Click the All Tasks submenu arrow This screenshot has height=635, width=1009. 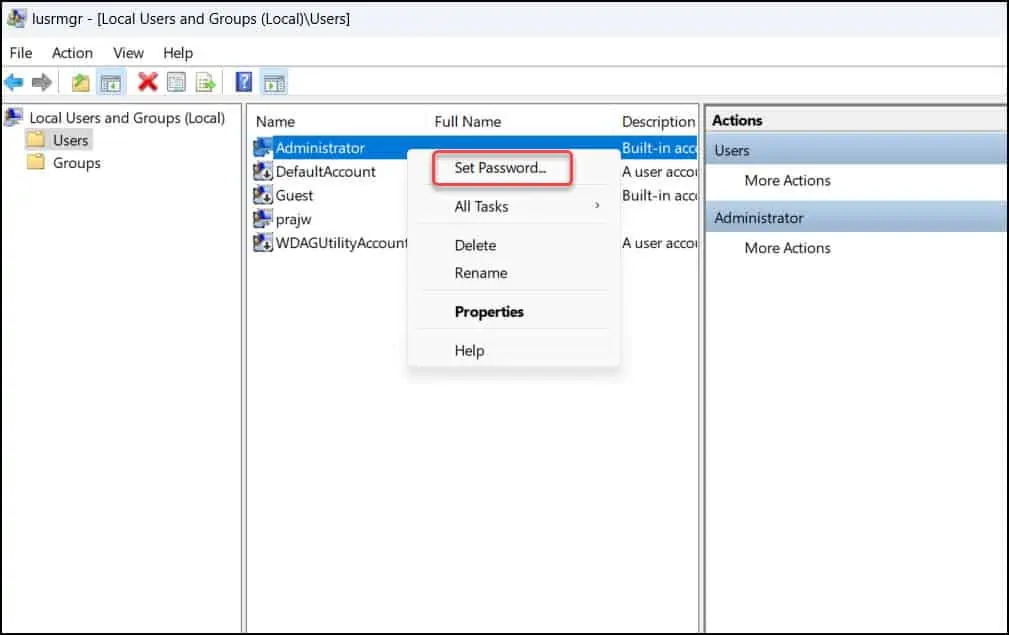click(597, 205)
